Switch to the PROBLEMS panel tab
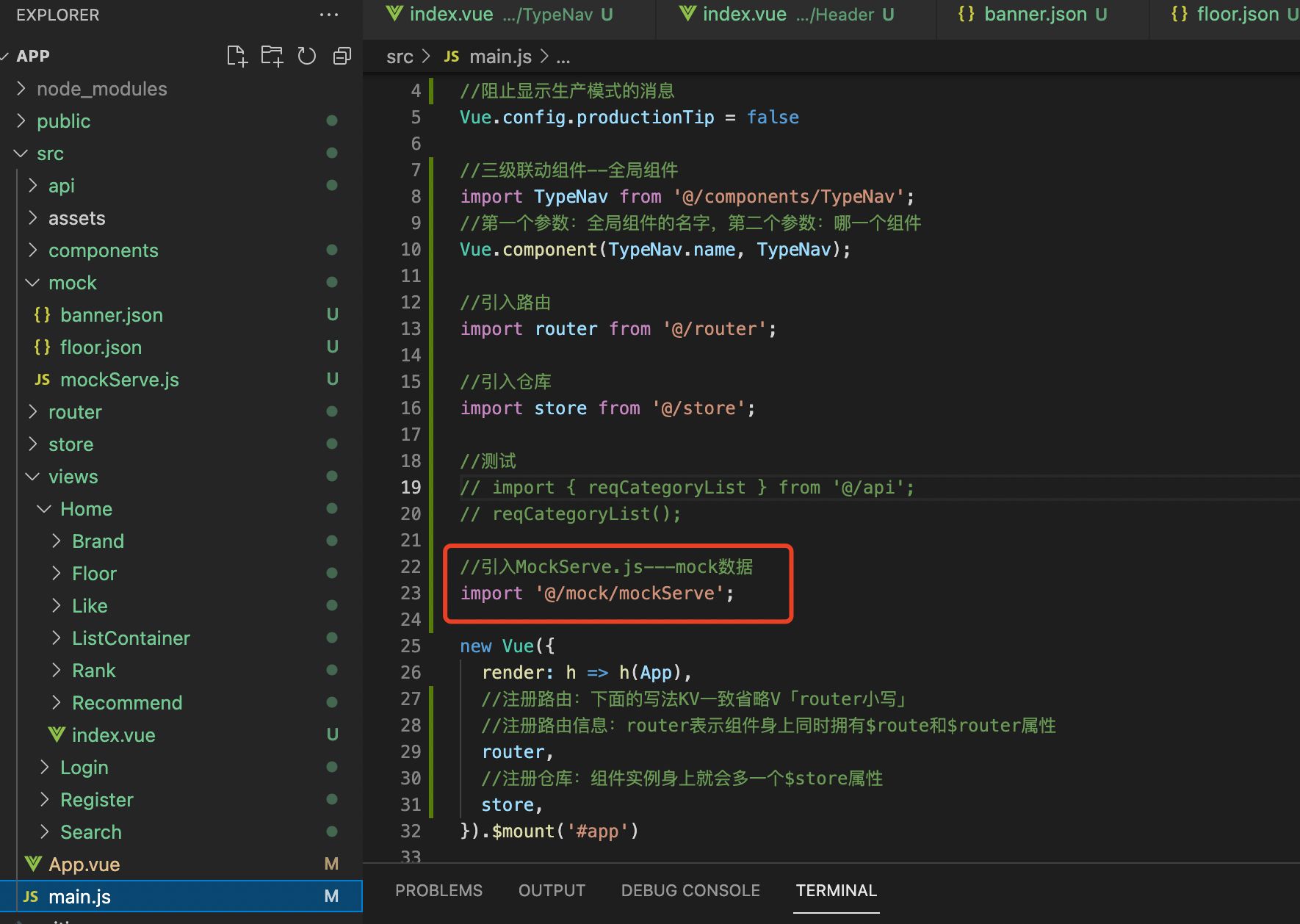Screen dimensions: 1300x924 (438, 890)
